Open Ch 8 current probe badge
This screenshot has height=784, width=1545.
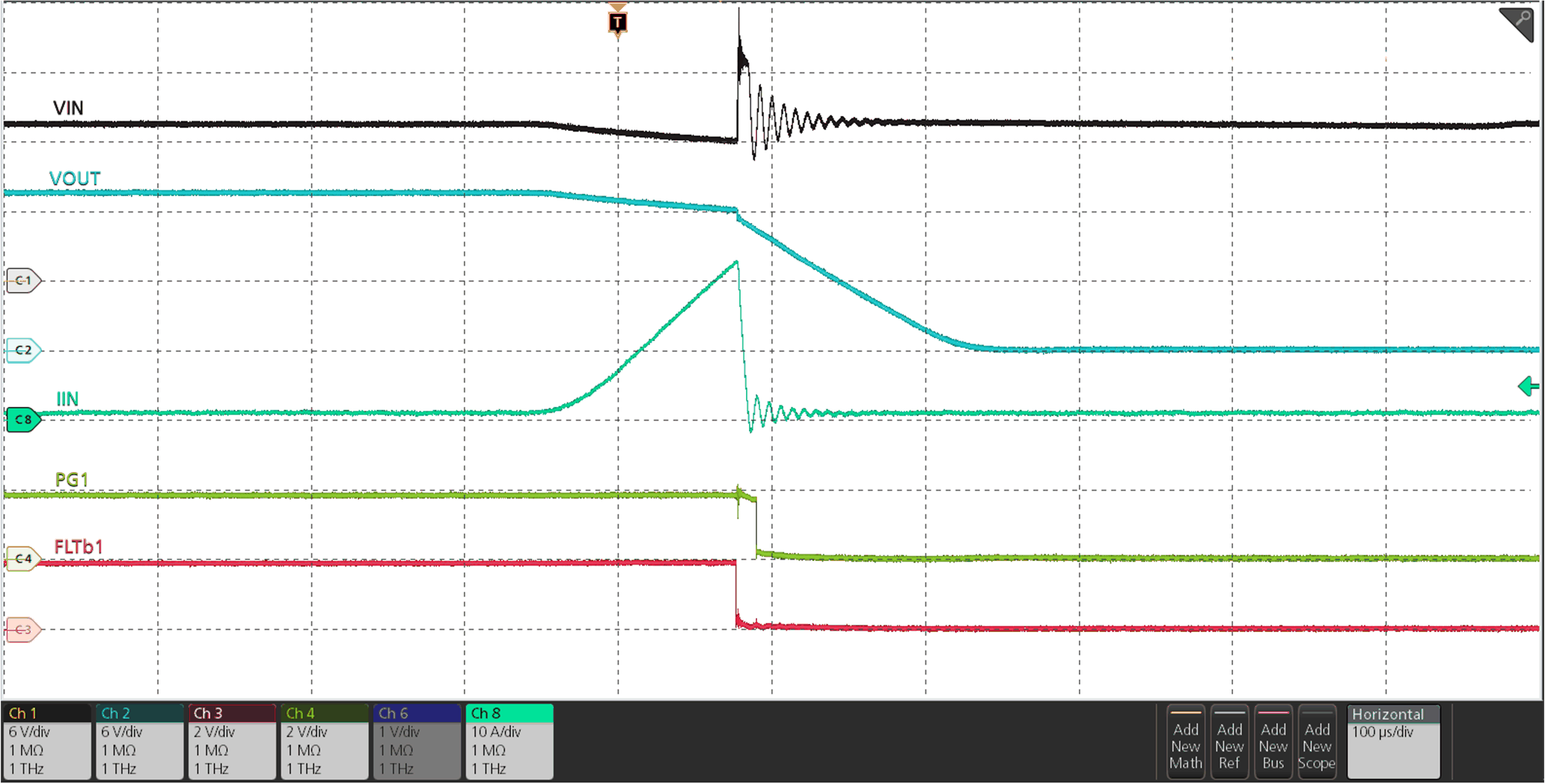510,741
